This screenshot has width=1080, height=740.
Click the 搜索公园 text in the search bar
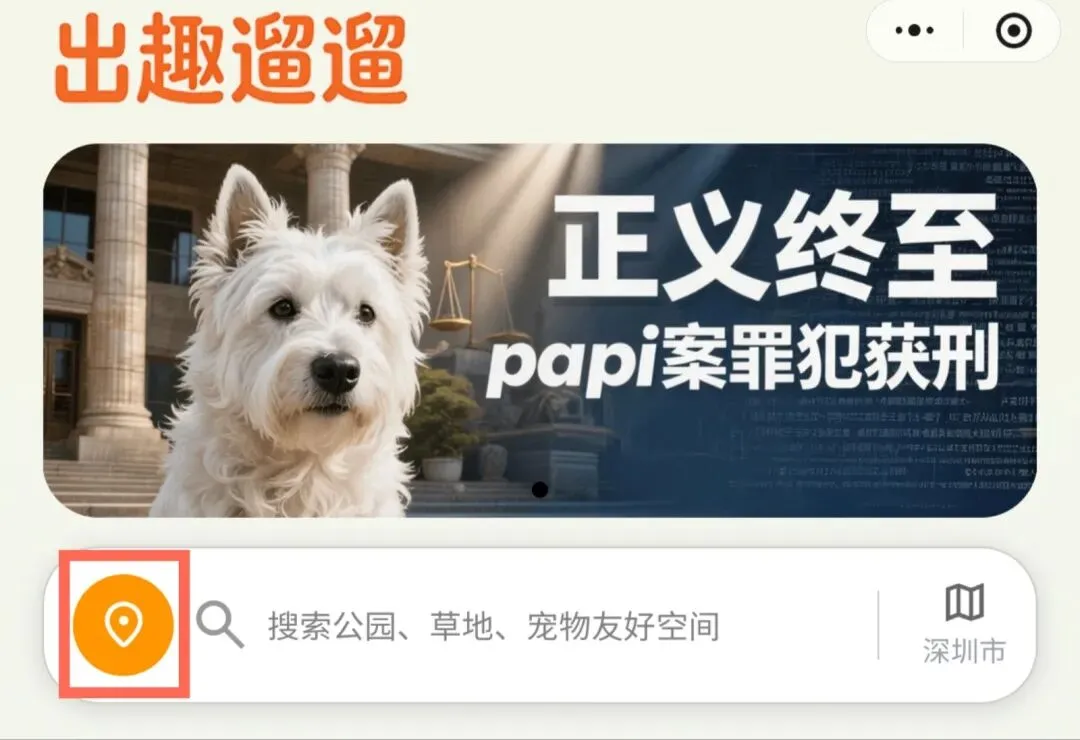tap(331, 626)
